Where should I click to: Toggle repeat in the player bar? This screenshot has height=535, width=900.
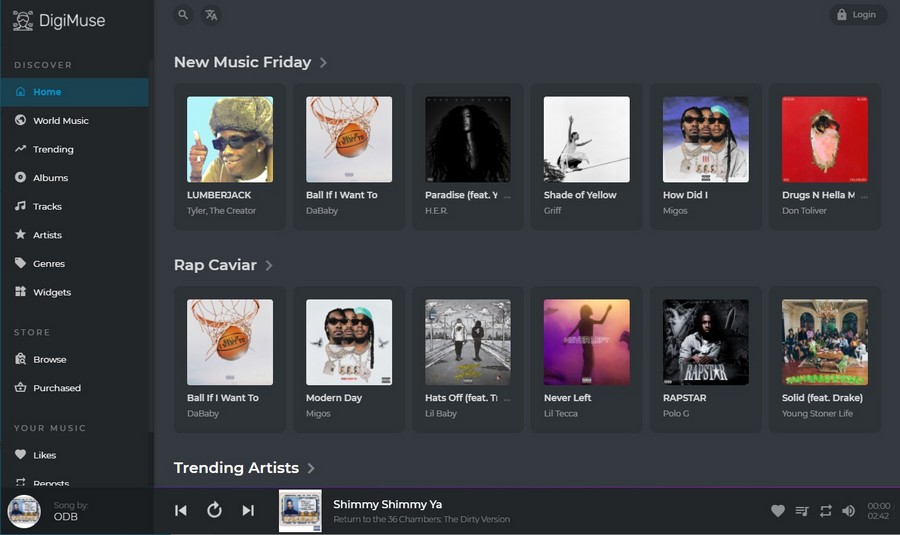825,511
